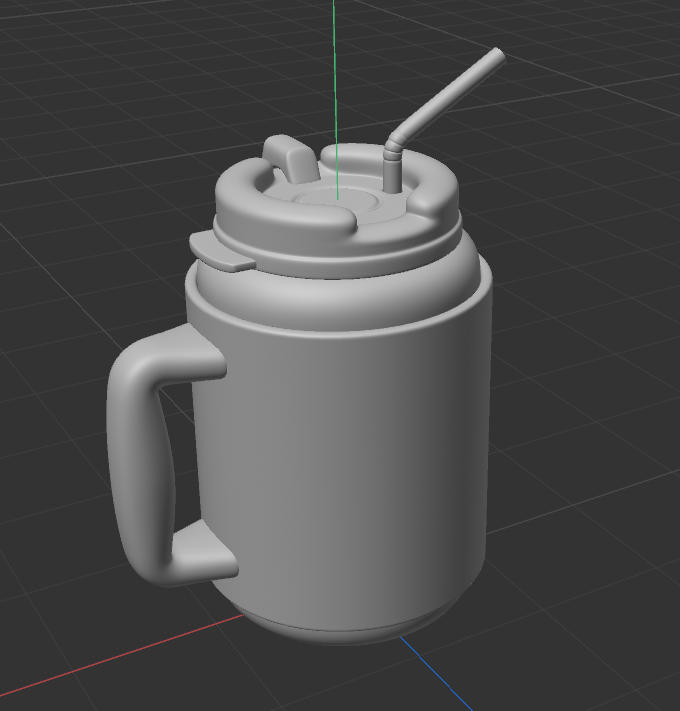Click the tip of the straw
Image resolution: width=680 pixels, height=711 pixels.
497,56
